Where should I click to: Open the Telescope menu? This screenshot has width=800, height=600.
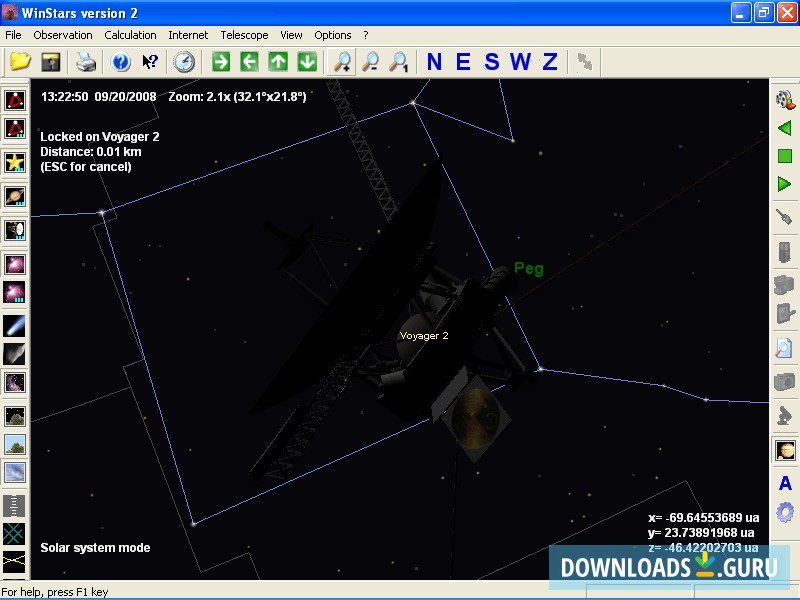point(244,34)
